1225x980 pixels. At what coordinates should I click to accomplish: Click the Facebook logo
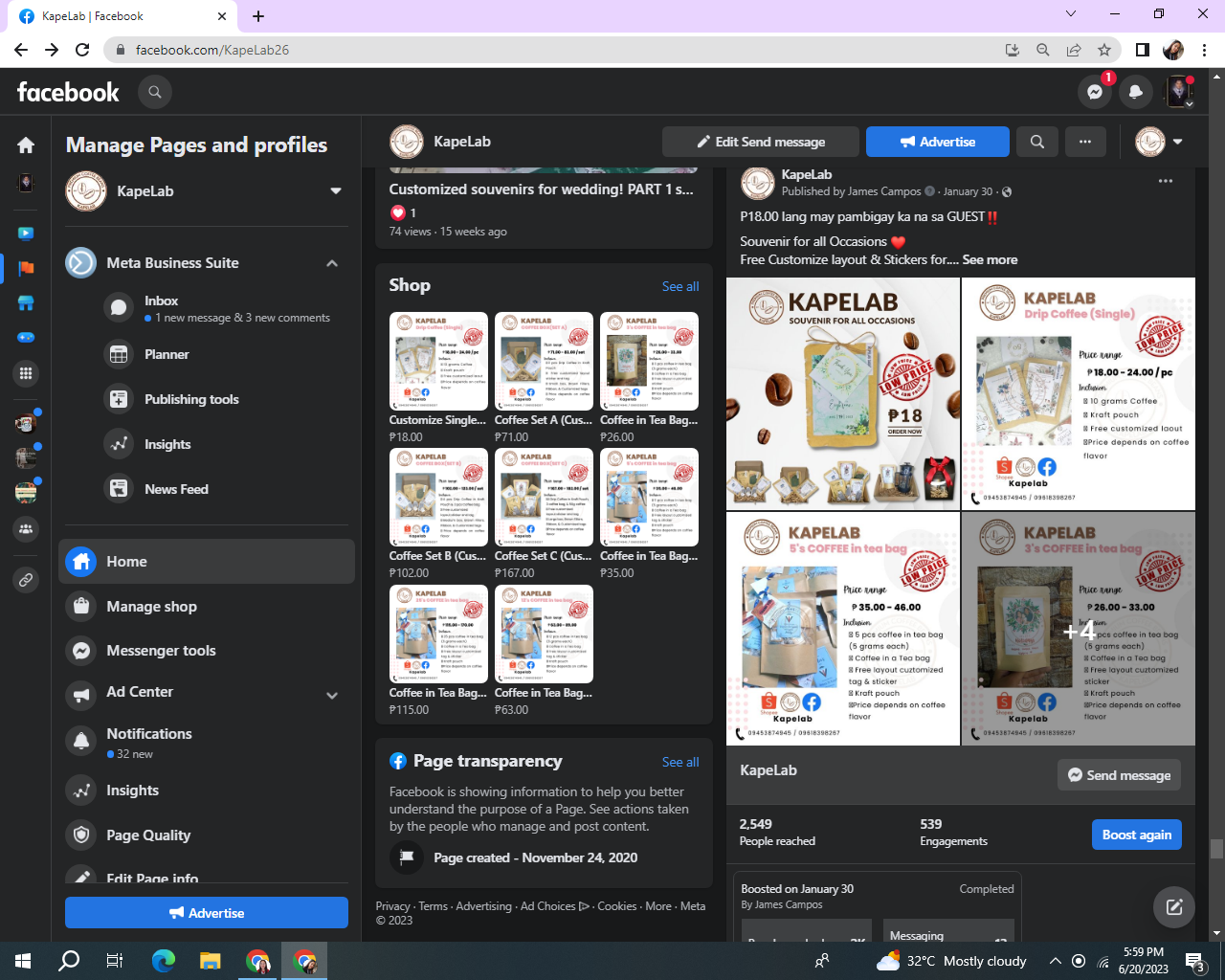[68, 92]
